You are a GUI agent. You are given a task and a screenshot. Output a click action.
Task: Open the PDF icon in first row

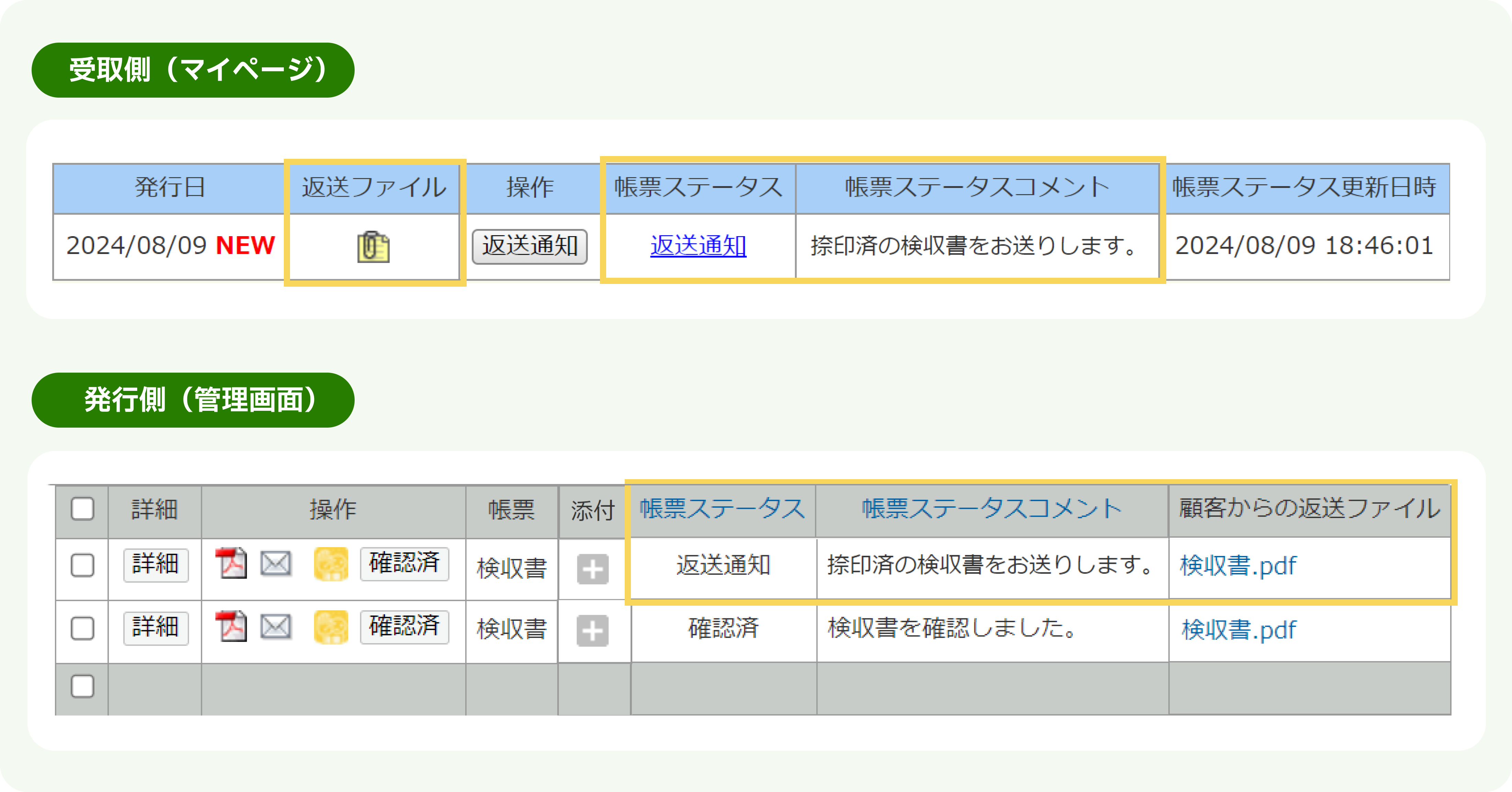(x=231, y=564)
